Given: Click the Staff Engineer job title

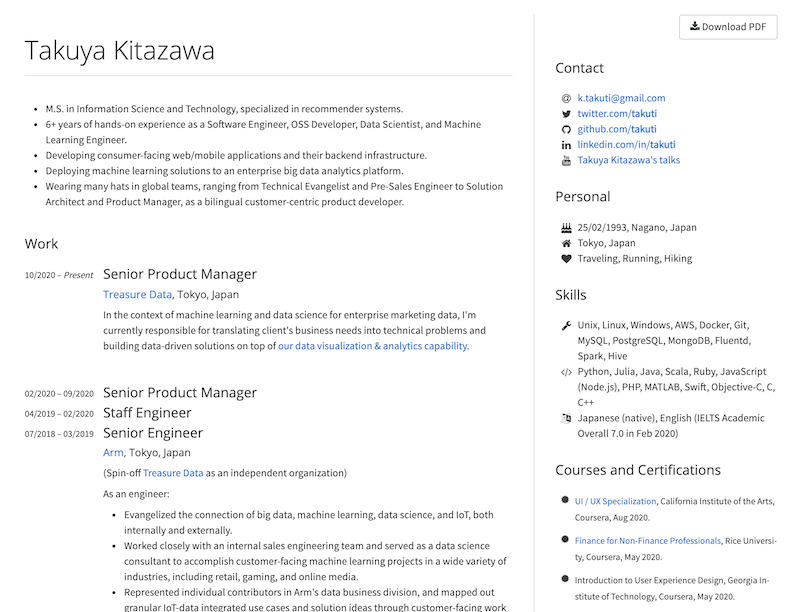Looking at the screenshot, I should click(147, 413).
